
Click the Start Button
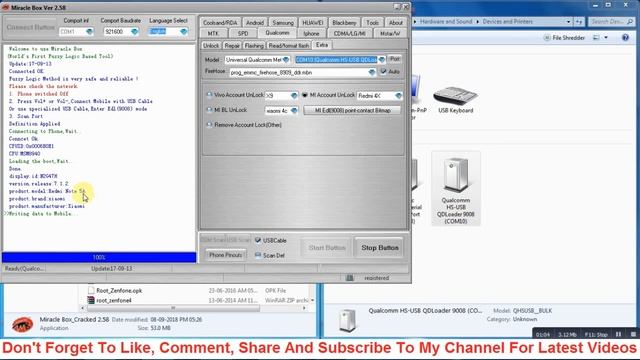tap(327, 248)
